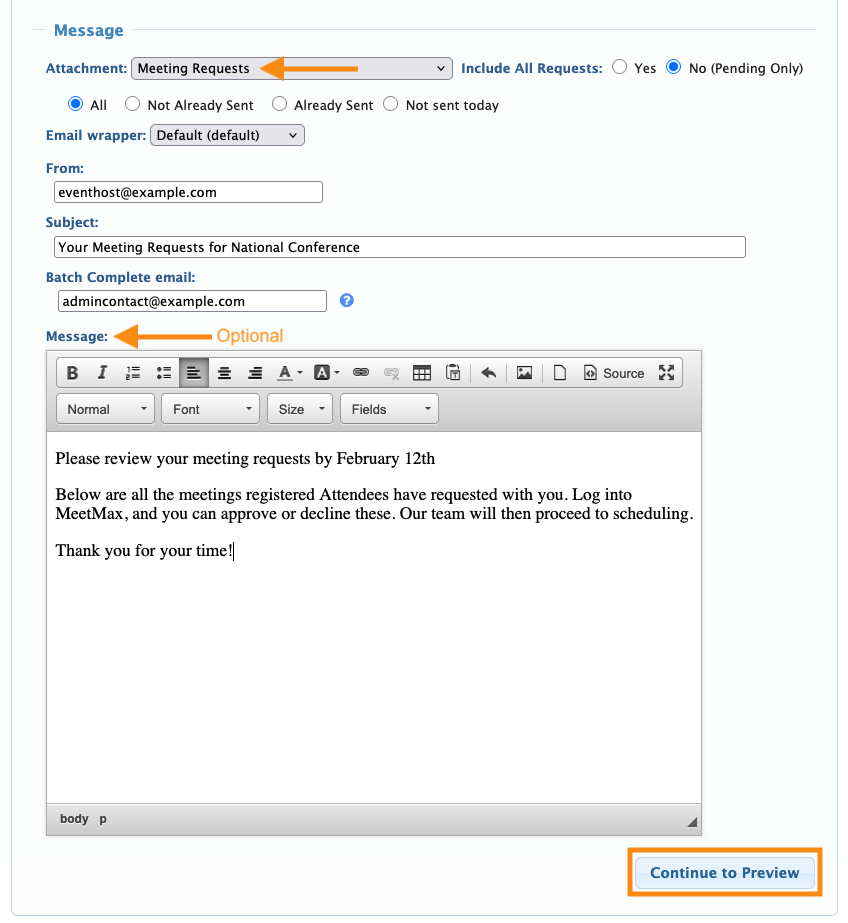Open the Email wrapper dropdown
Image resolution: width=848 pixels, height=923 pixels.
227,135
